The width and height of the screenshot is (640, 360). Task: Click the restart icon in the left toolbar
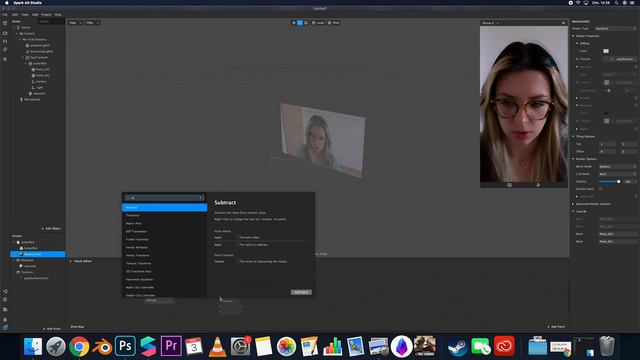[5, 49]
